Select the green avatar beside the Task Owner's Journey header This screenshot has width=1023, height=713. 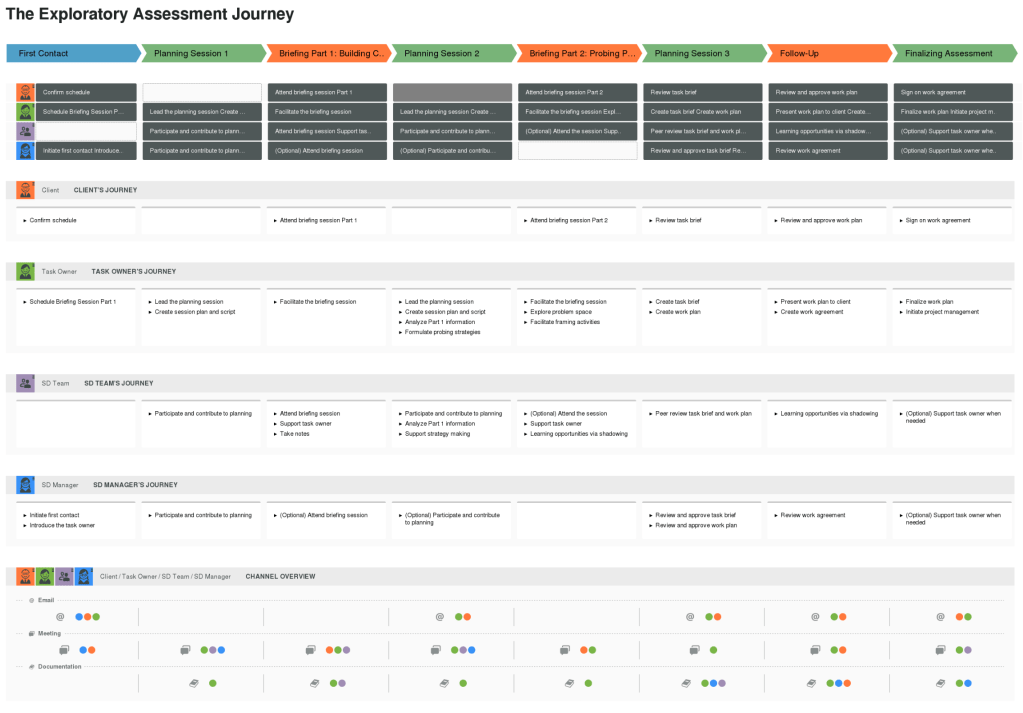point(25,271)
